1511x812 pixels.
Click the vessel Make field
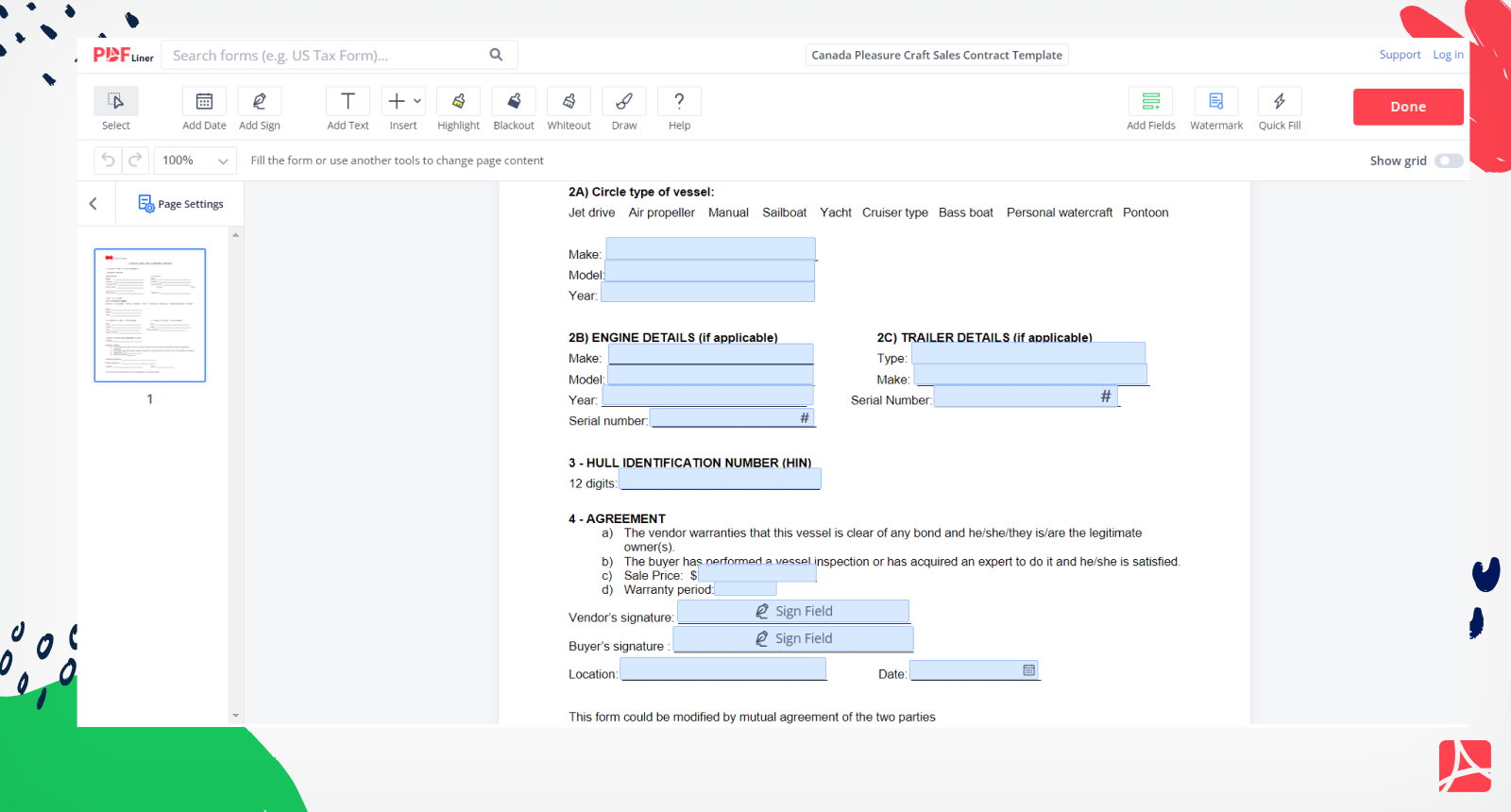[x=710, y=249]
